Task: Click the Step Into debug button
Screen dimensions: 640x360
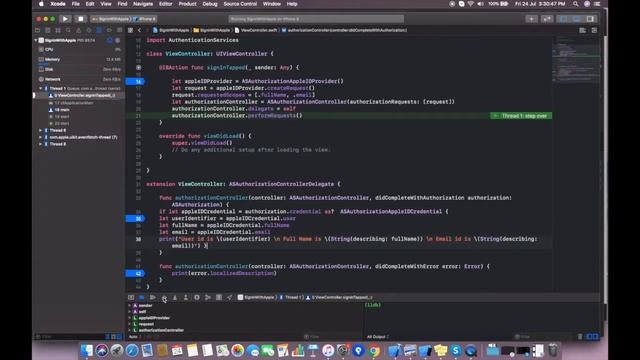Action: [175, 298]
